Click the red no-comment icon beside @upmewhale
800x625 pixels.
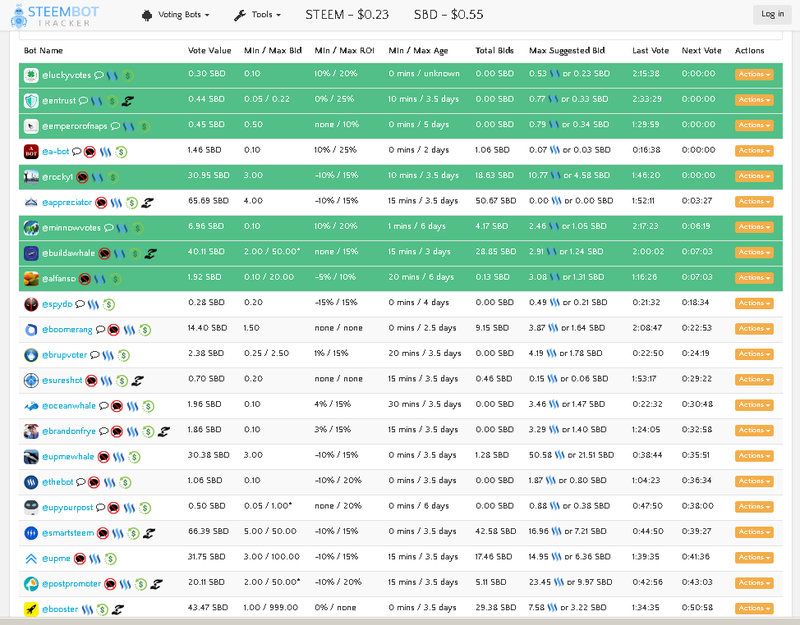coord(104,457)
